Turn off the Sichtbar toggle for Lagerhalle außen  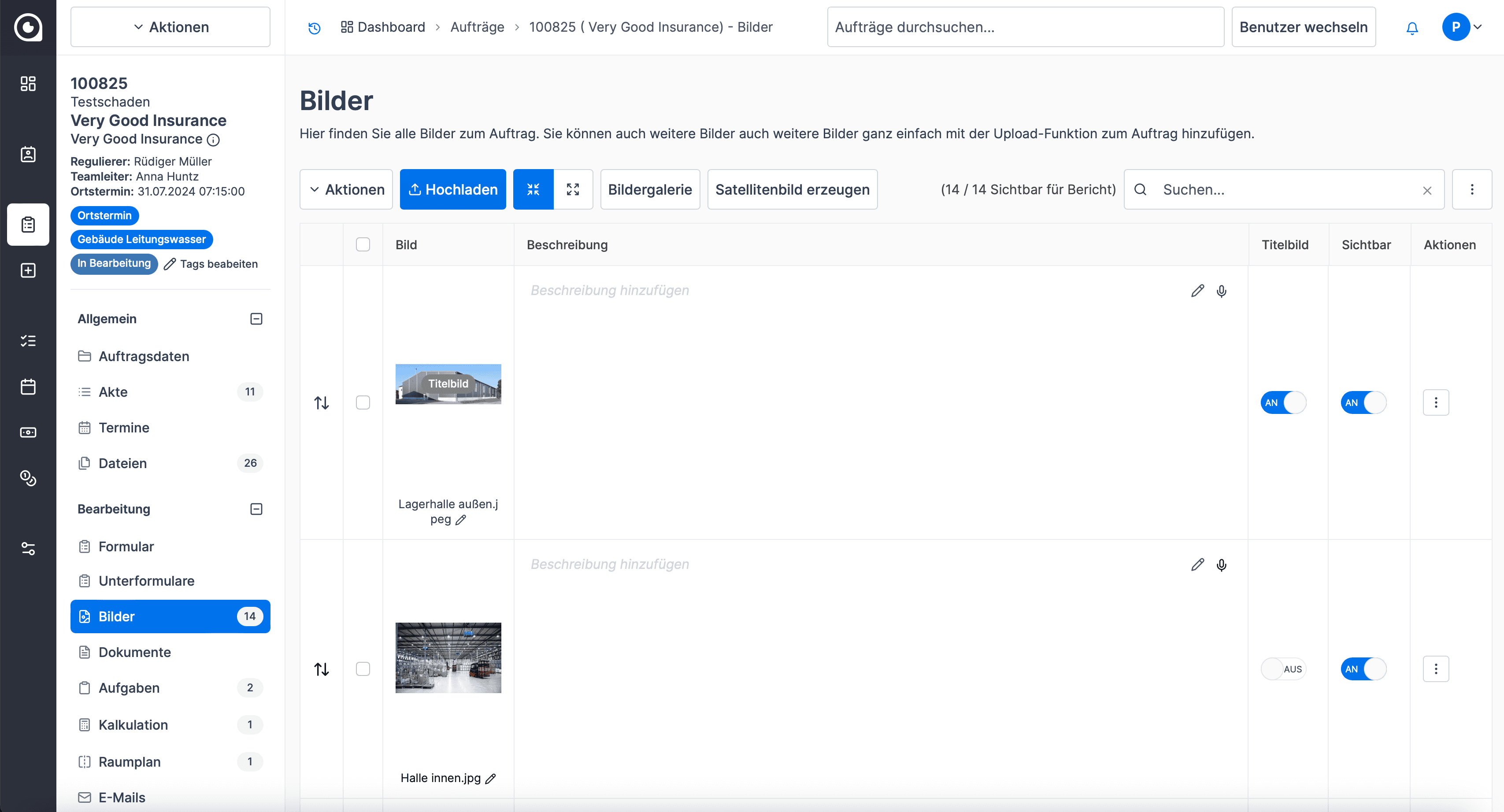(x=1363, y=403)
